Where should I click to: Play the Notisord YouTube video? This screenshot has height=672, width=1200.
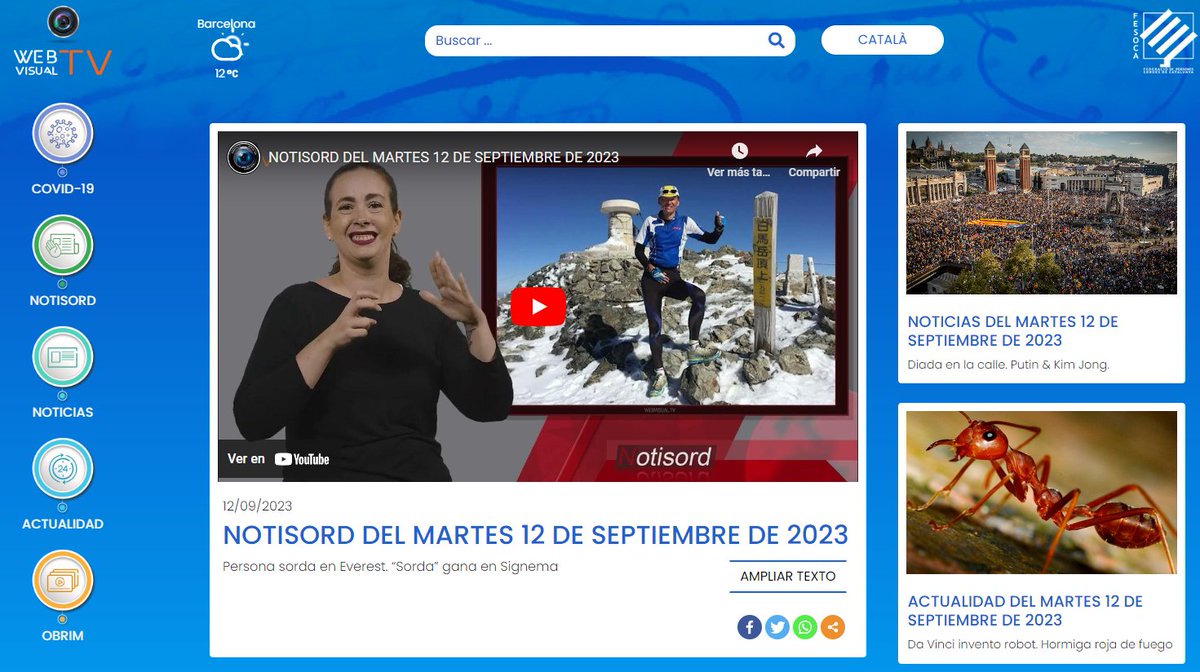[x=539, y=307]
